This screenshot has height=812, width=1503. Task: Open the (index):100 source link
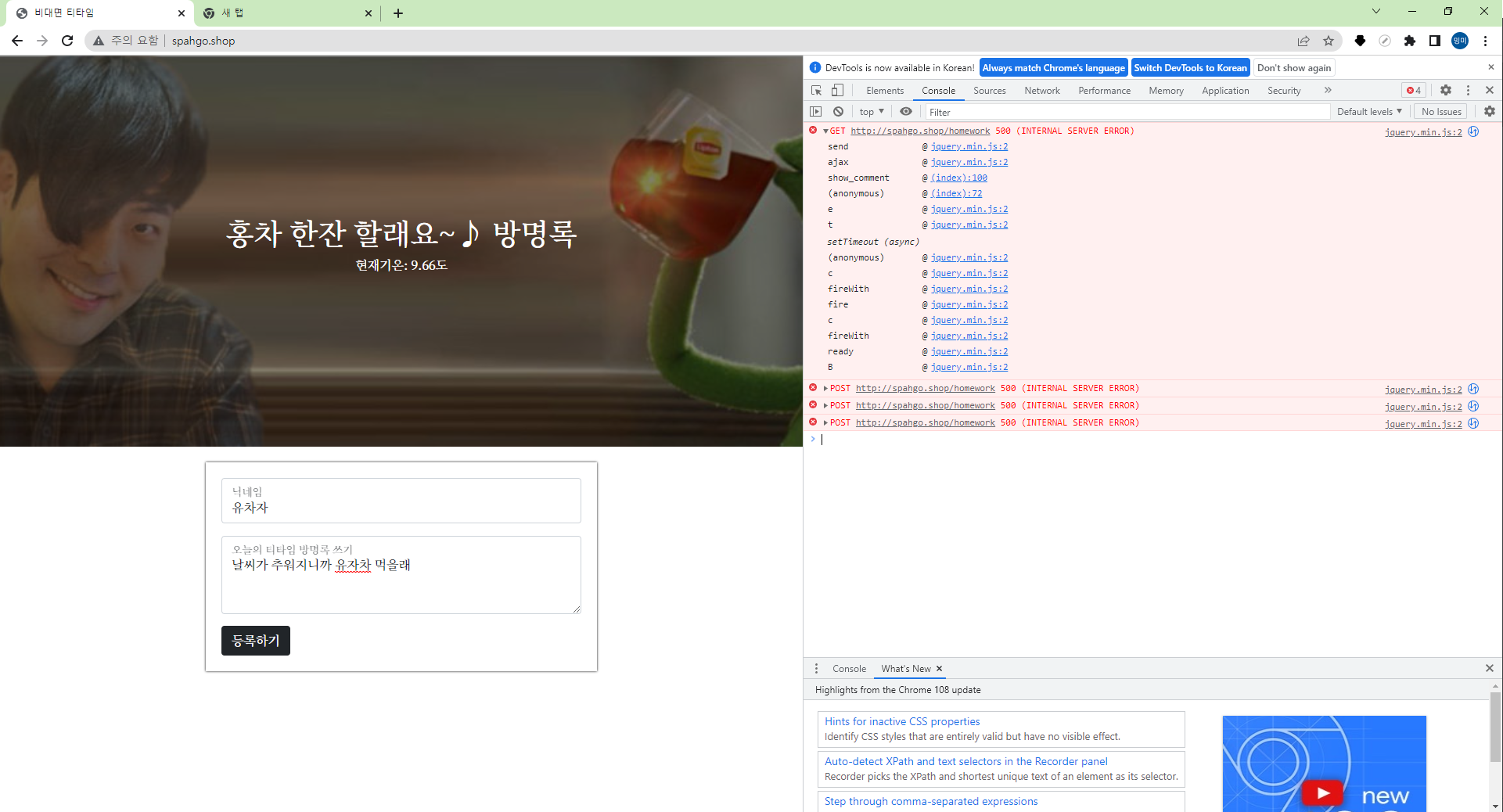point(959,178)
